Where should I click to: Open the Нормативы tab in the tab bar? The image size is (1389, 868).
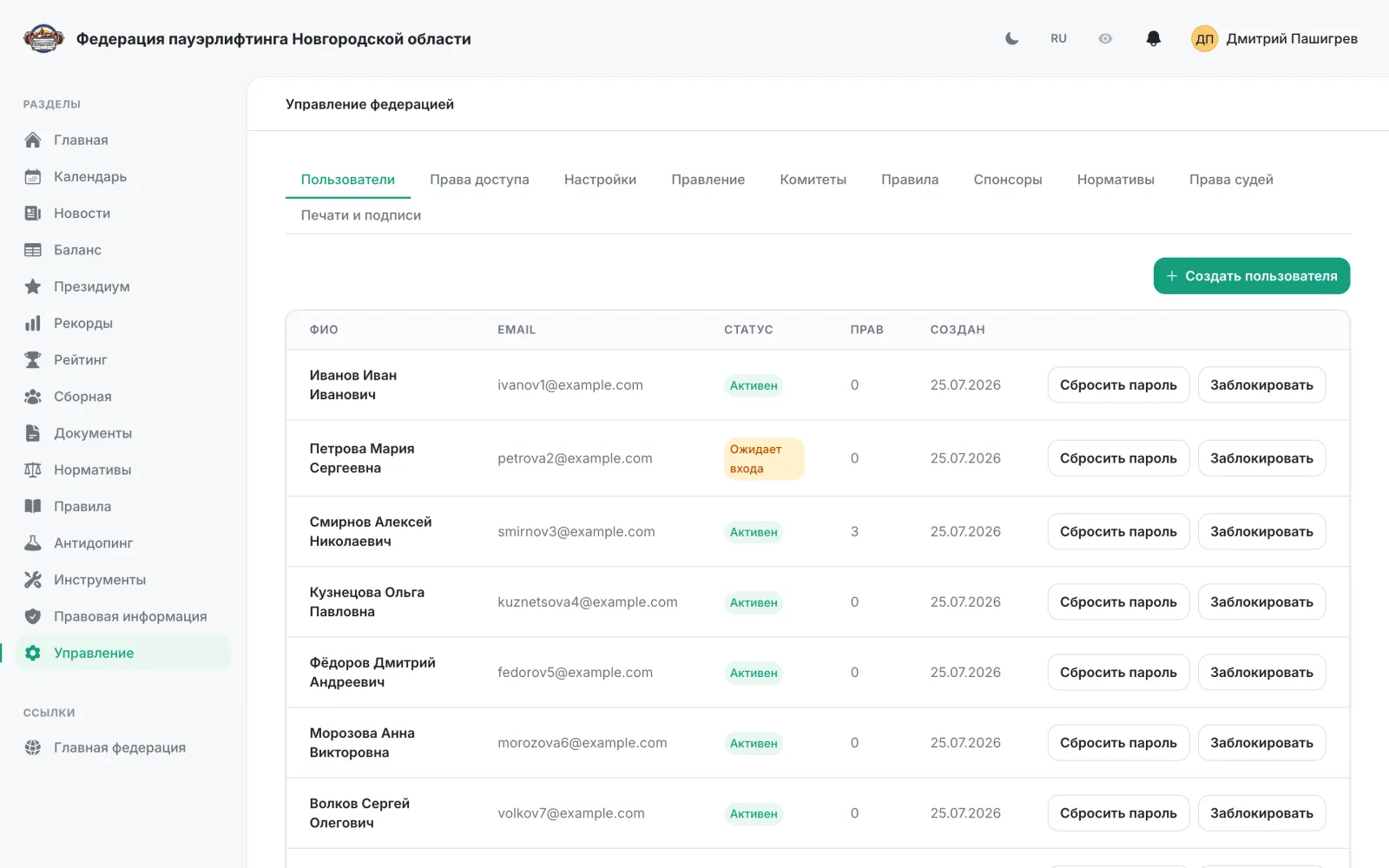pos(1116,180)
